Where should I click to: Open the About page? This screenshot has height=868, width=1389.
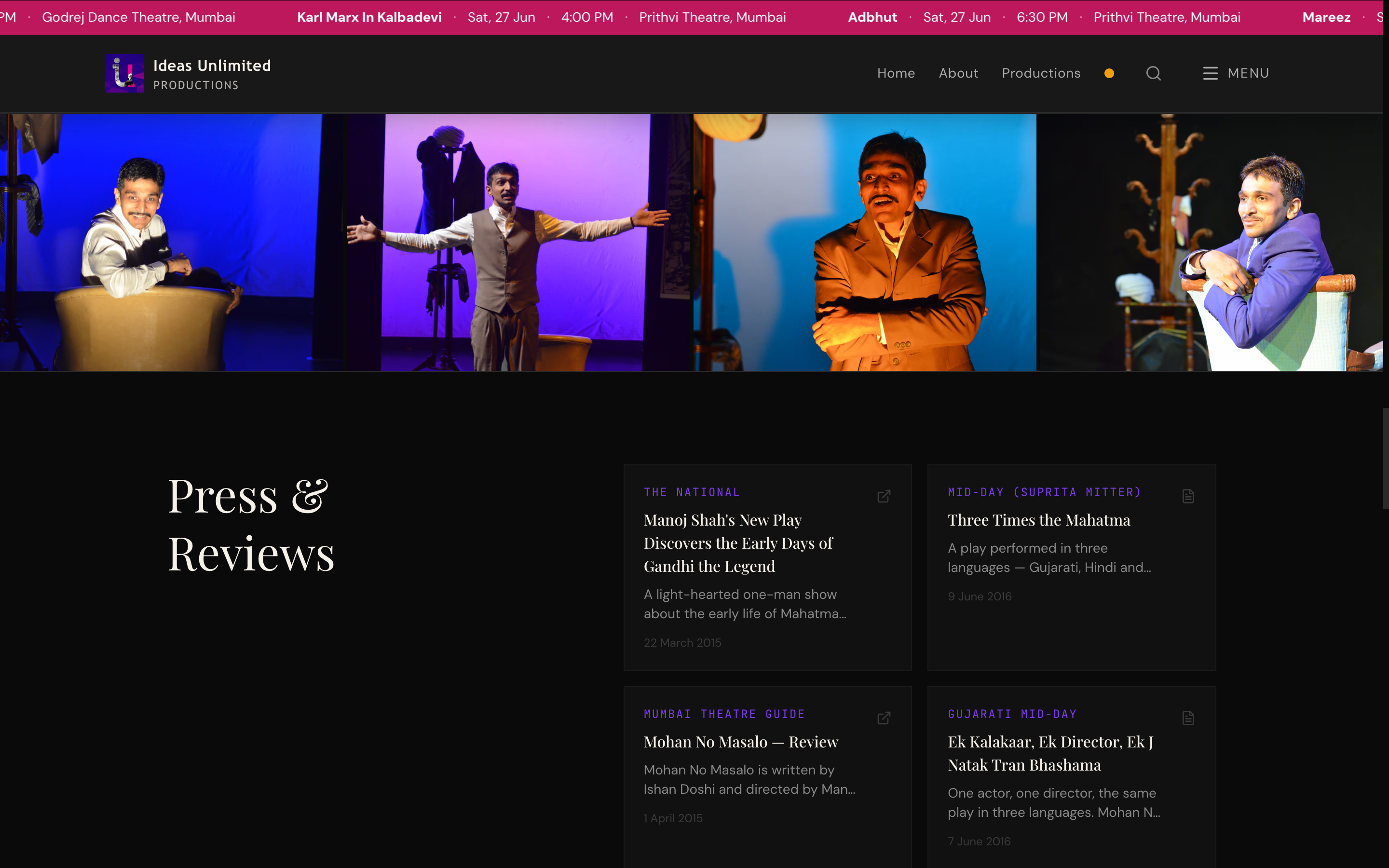click(958, 73)
